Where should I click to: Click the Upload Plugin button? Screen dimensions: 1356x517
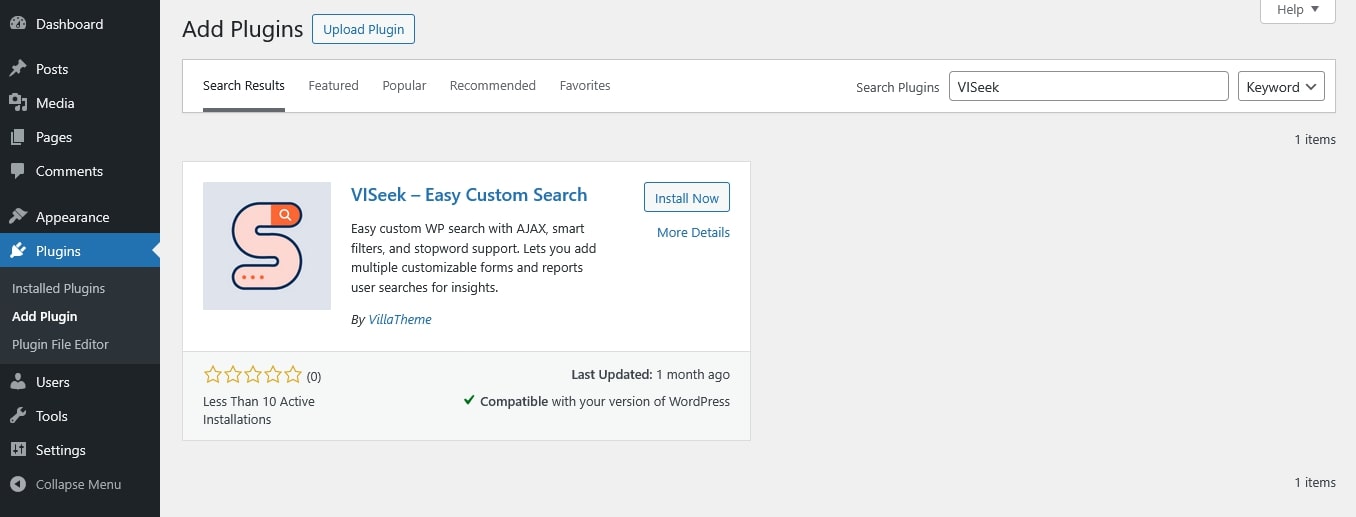coord(363,29)
